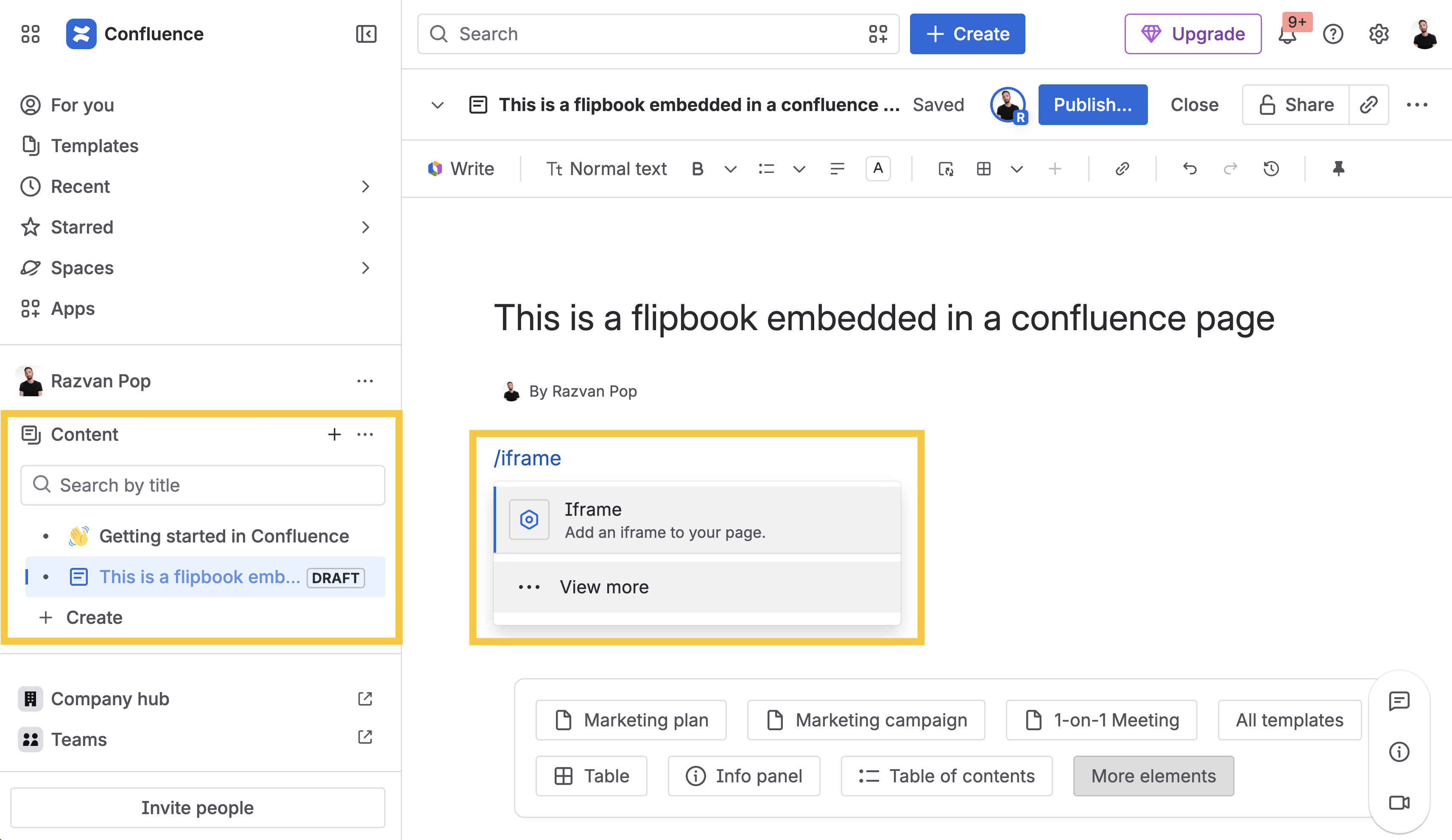Screen dimensions: 1452x840
Task: Choose View more in slash menu
Action: click(x=697, y=587)
